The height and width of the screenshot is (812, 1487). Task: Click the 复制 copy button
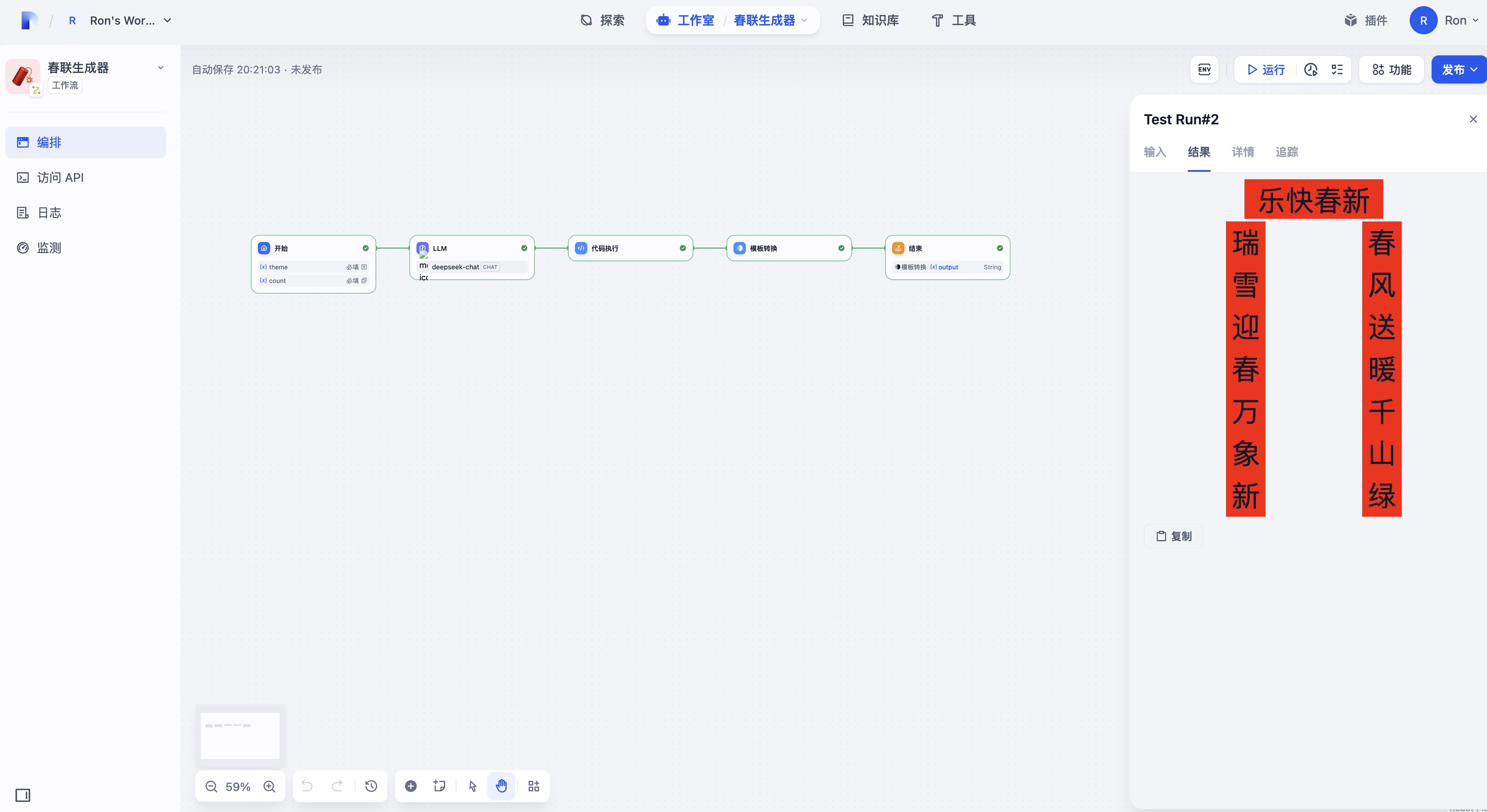click(x=1174, y=536)
